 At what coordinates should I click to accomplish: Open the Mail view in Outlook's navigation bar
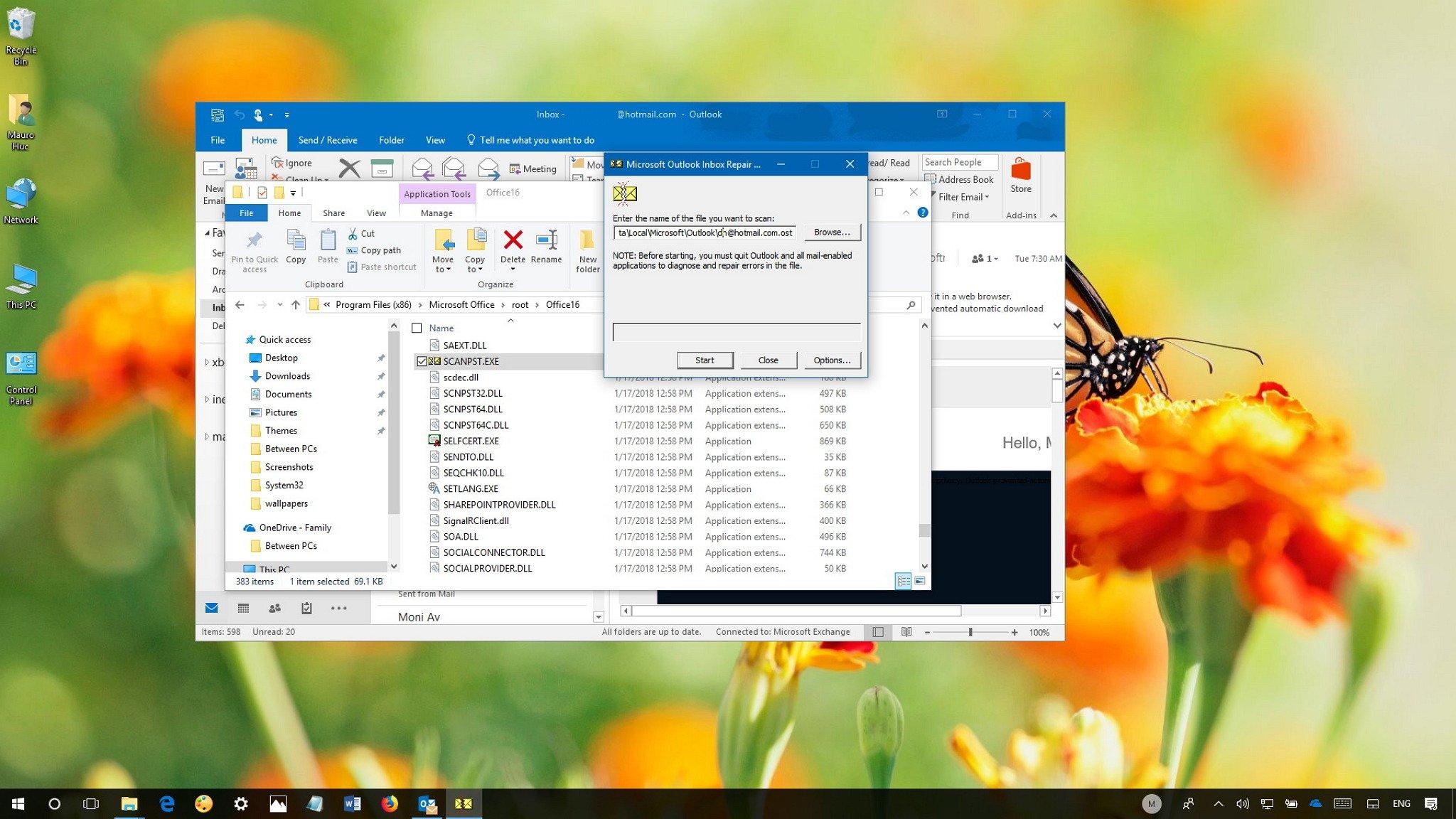point(212,608)
